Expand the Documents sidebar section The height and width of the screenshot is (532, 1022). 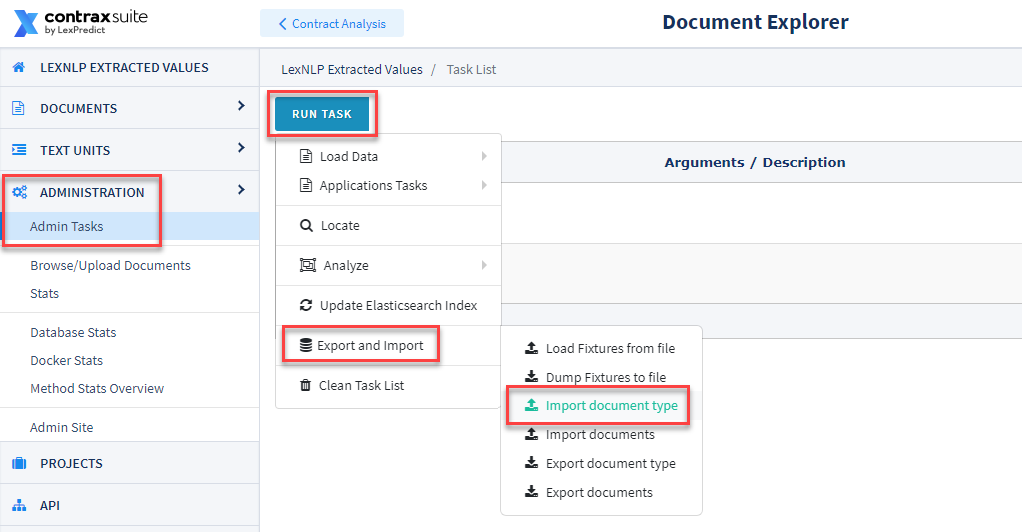tap(241, 106)
